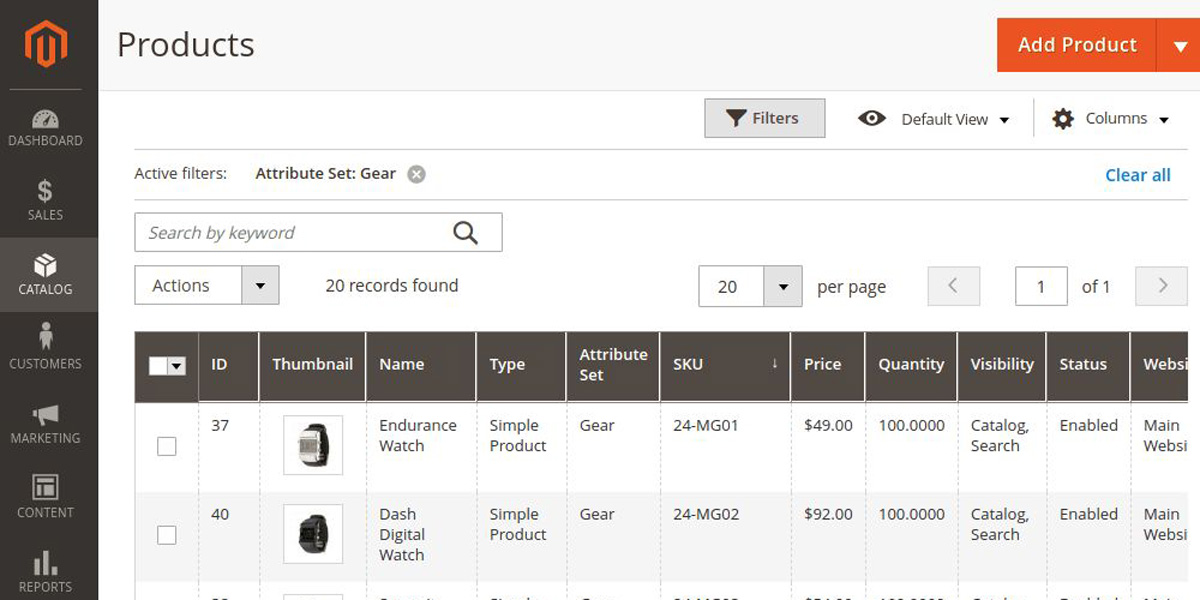Screen dimensions: 1200x600
Task: Sort by the Price column header
Action: 827,365
